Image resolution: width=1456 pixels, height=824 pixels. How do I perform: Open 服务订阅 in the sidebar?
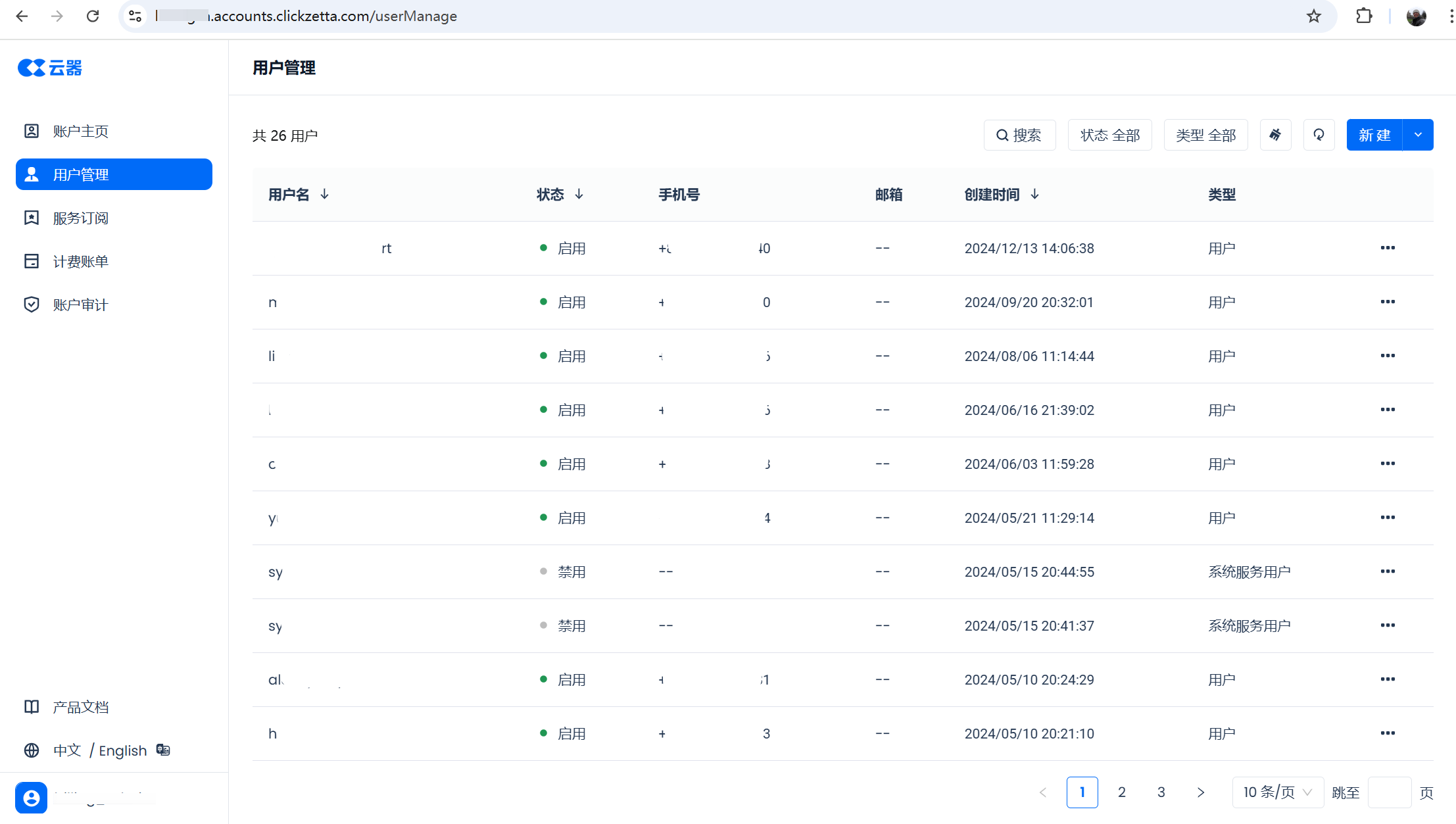coord(81,218)
